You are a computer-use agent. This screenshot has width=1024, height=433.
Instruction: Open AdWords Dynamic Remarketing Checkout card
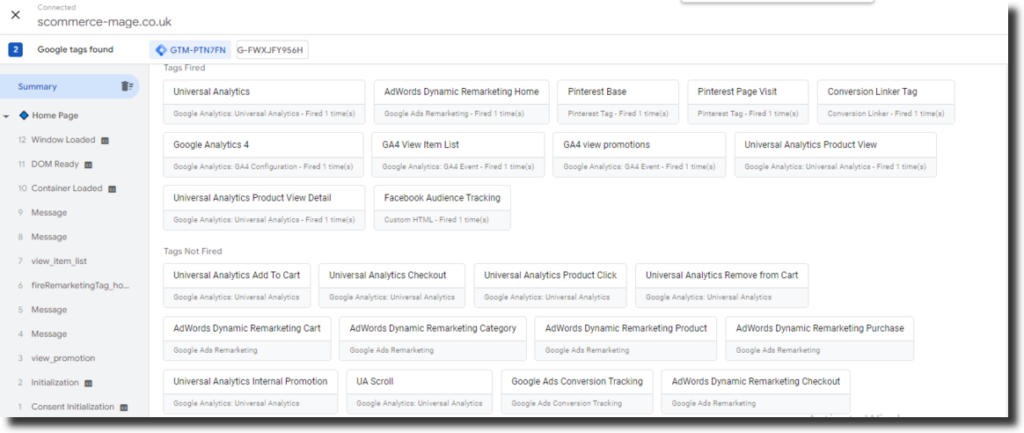(756, 391)
